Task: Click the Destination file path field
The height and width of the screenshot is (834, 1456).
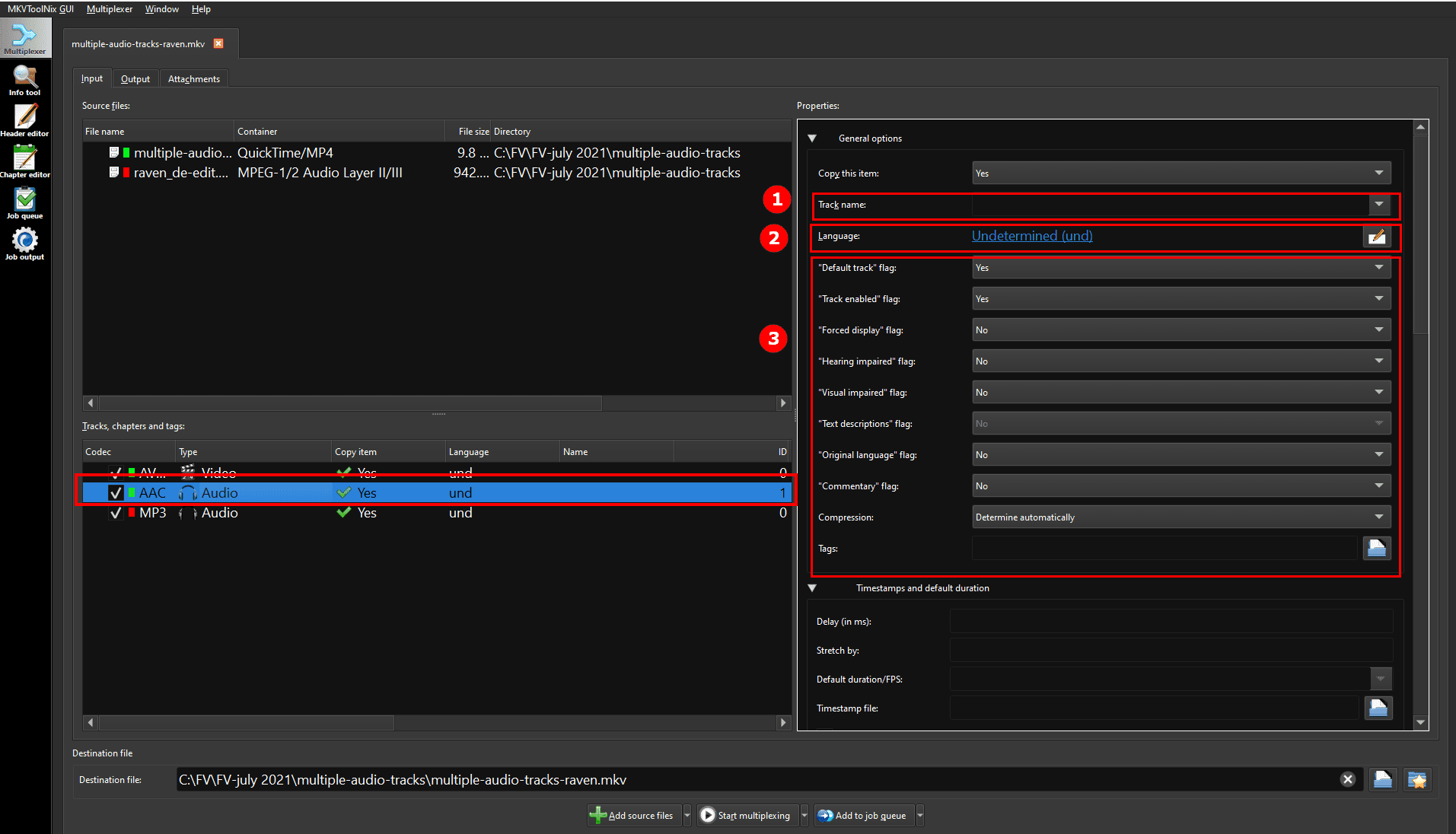Action: point(757,779)
